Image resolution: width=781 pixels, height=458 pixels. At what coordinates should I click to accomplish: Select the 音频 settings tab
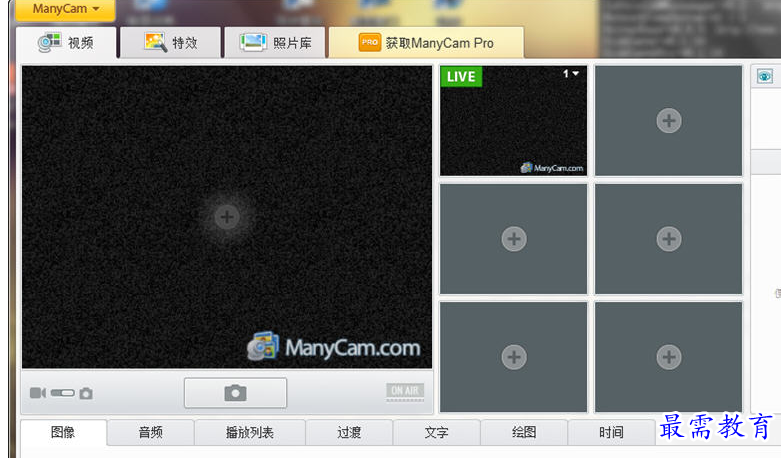click(150, 432)
